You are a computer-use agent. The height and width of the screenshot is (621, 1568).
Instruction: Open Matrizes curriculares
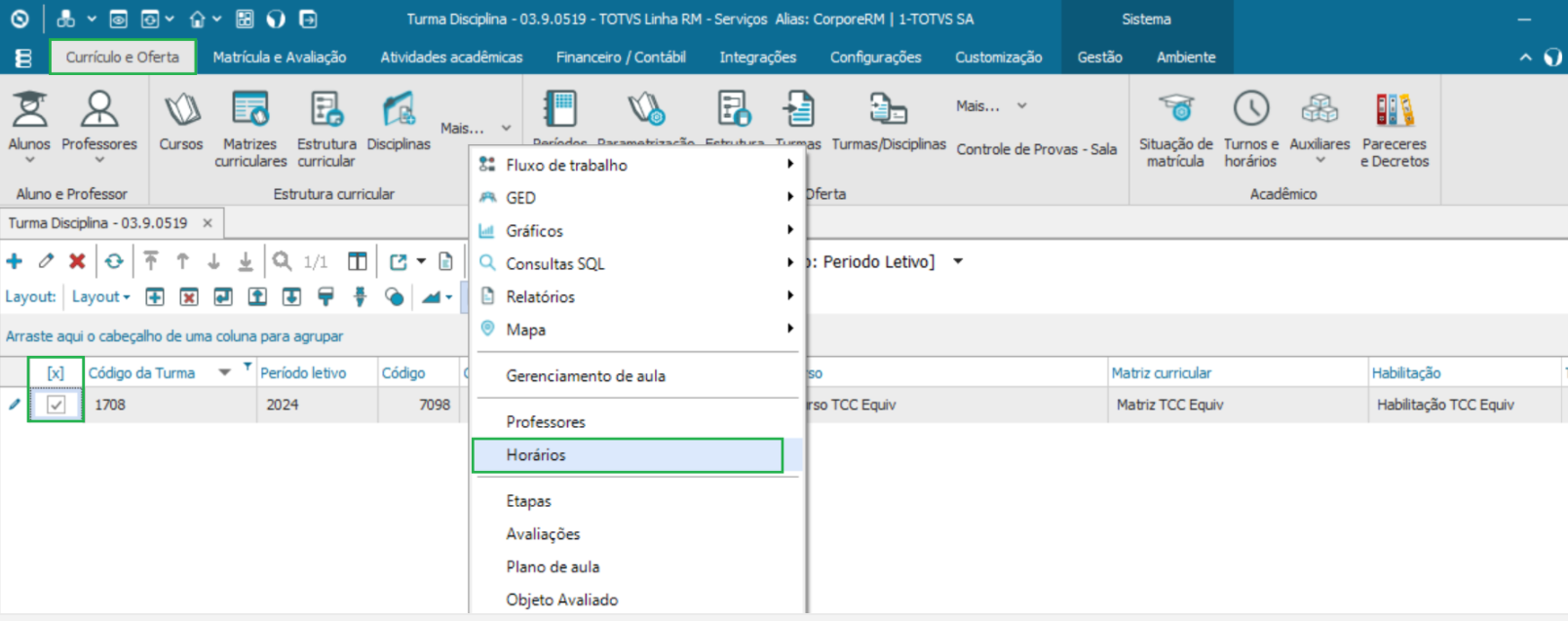[x=250, y=129]
